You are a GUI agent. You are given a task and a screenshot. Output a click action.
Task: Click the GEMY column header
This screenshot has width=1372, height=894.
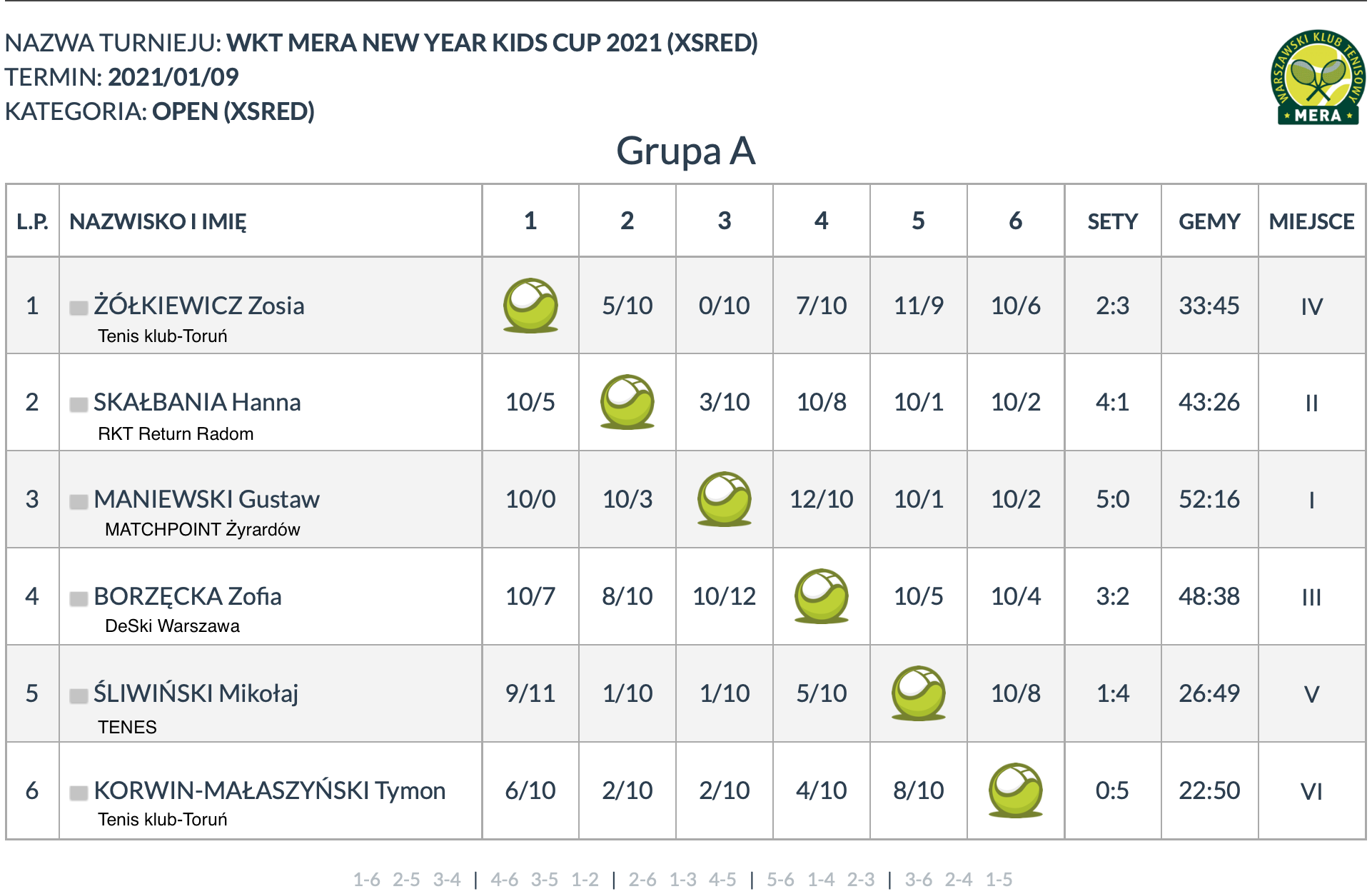[x=1209, y=221]
